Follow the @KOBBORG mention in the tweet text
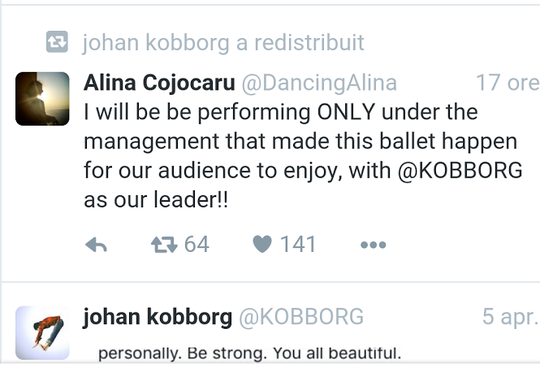The width and height of the screenshot is (540, 367). click(x=460, y=170)
